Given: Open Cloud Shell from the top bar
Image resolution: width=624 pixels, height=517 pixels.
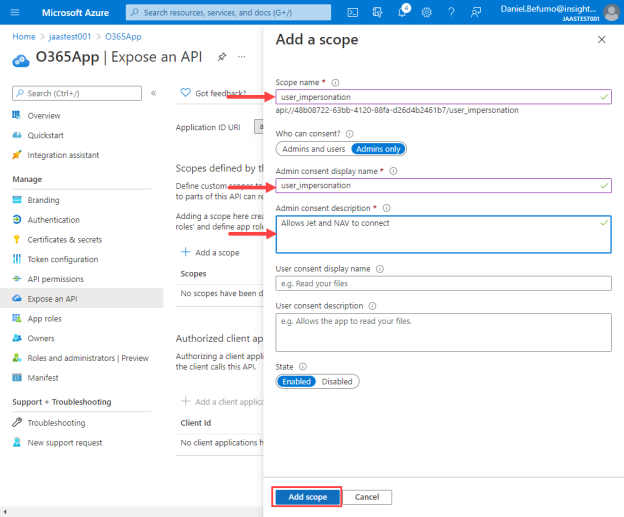Looking at the screenshot, I should tap(353, 13).
